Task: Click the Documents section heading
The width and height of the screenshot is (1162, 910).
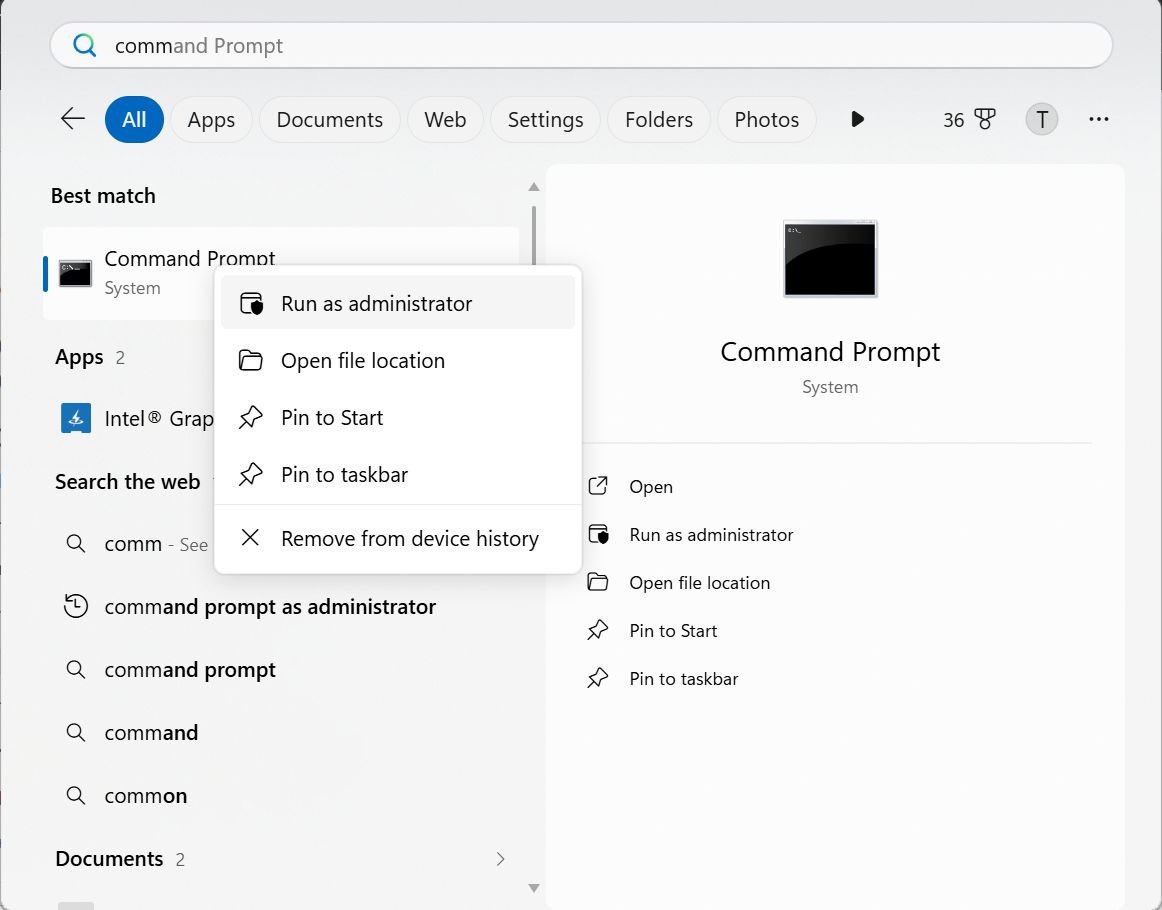Action: 109,859
